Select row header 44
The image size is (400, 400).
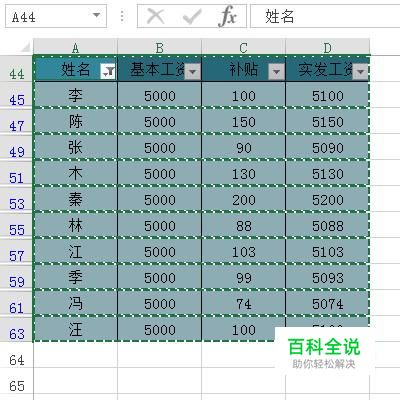click(x=17, y=69)
